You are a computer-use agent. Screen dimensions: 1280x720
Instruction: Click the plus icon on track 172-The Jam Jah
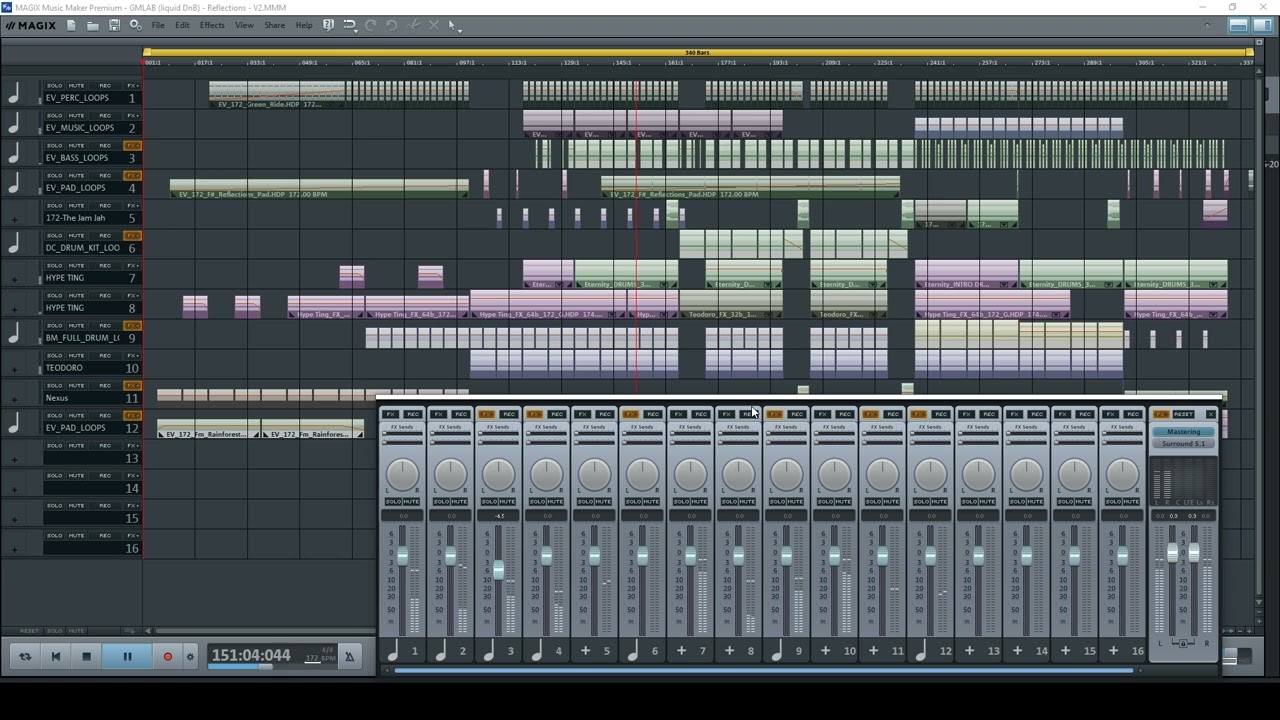(14, 219)
